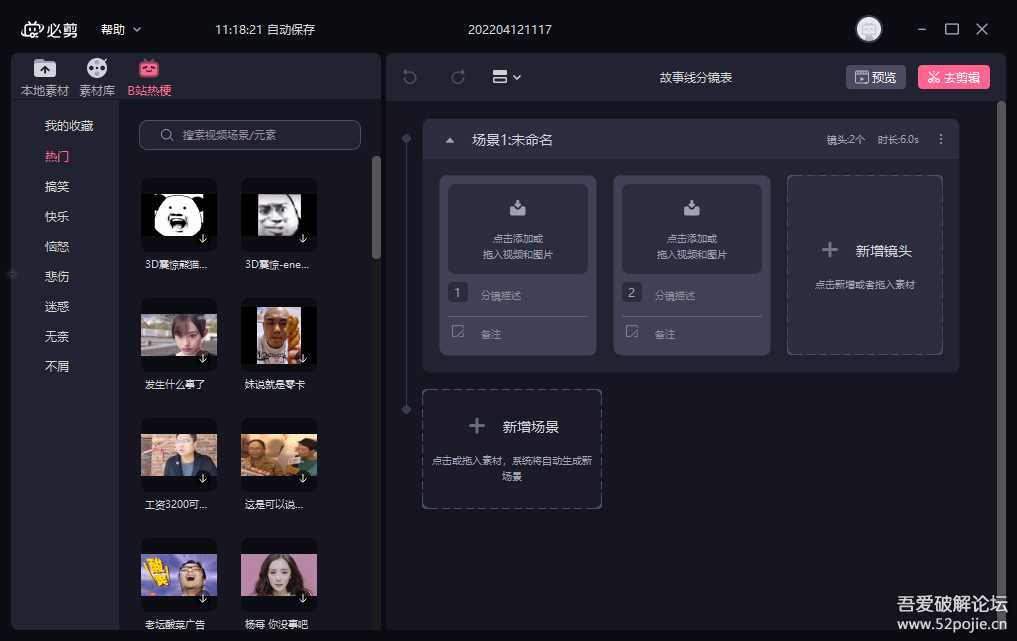Click the user avatar icon
Screen dimensions: 1017x641
coord(869,29)
